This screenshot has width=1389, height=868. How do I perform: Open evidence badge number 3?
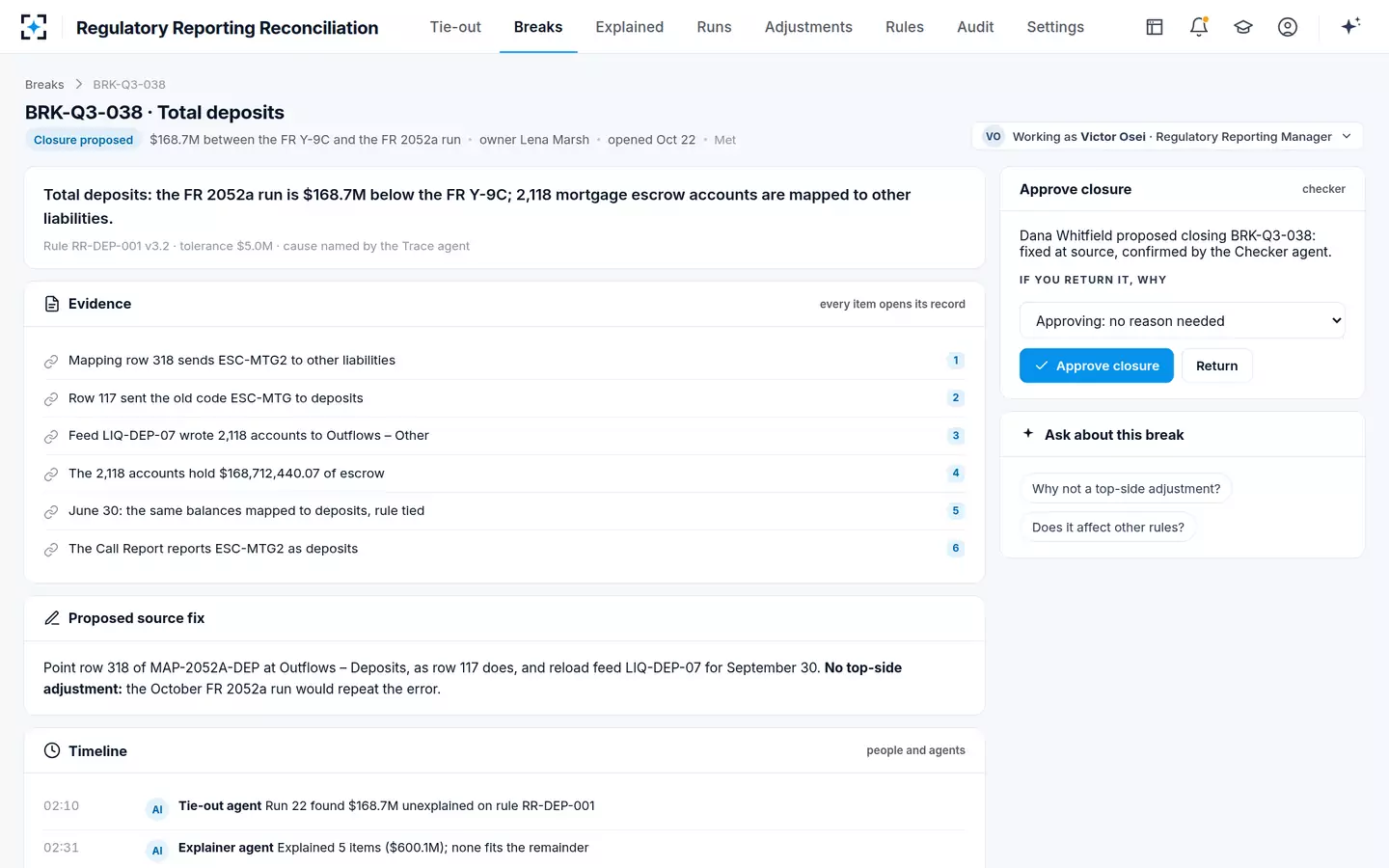click(956, 435)
